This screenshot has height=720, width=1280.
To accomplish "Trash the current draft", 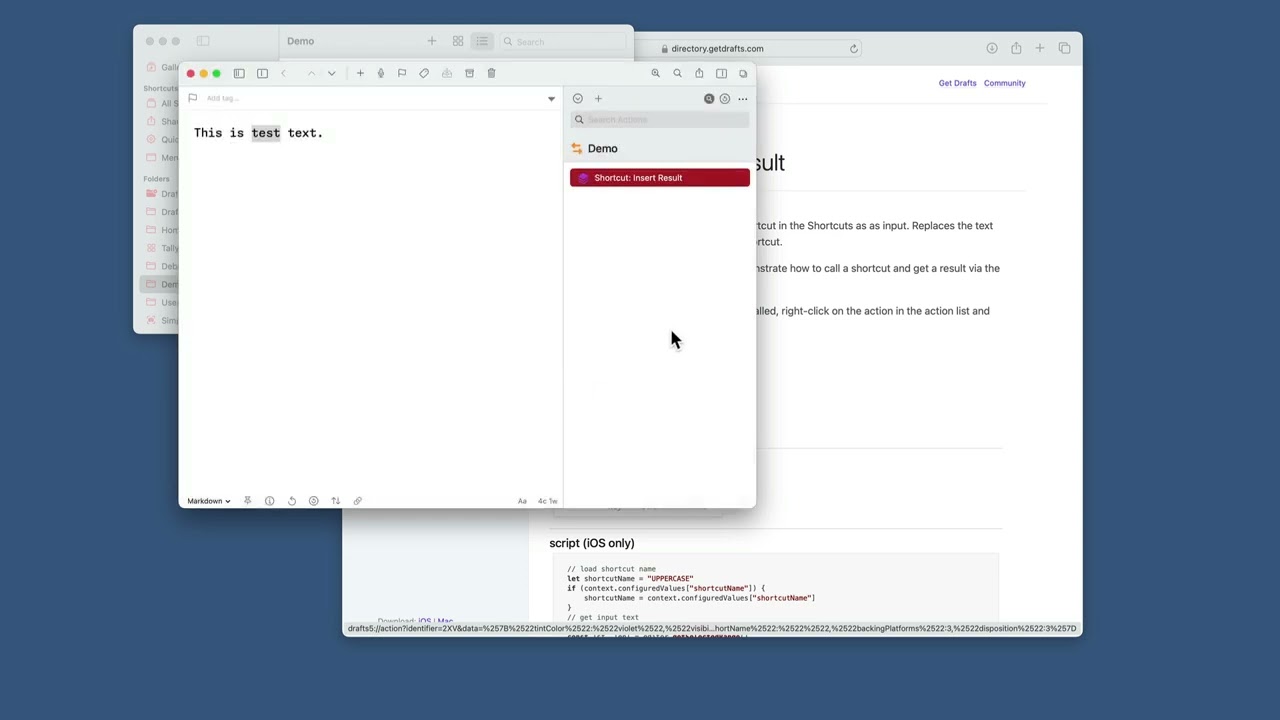I will click(491, 73).
